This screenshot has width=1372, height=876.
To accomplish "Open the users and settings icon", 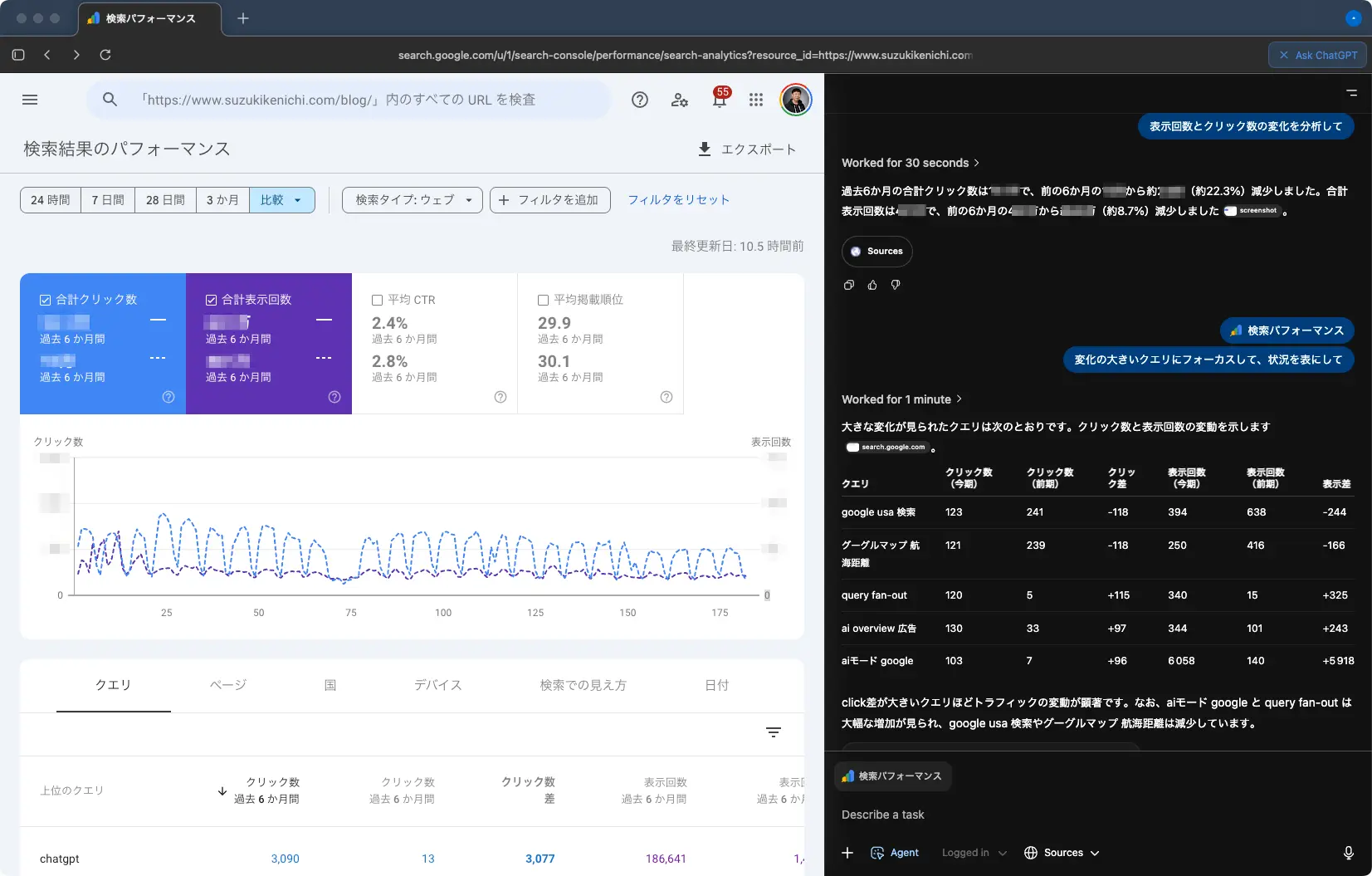I will tap(679, 100).
